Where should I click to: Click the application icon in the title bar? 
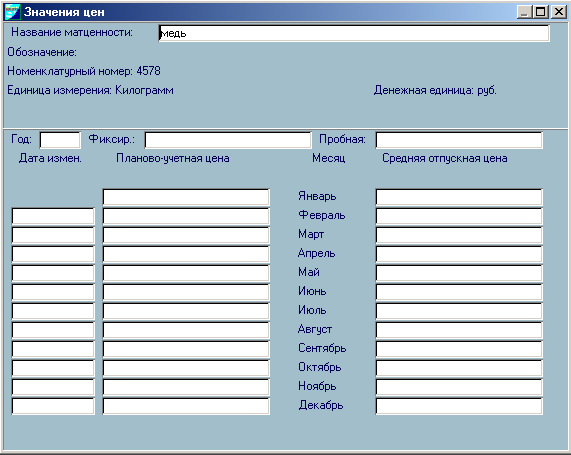point(12,12)
